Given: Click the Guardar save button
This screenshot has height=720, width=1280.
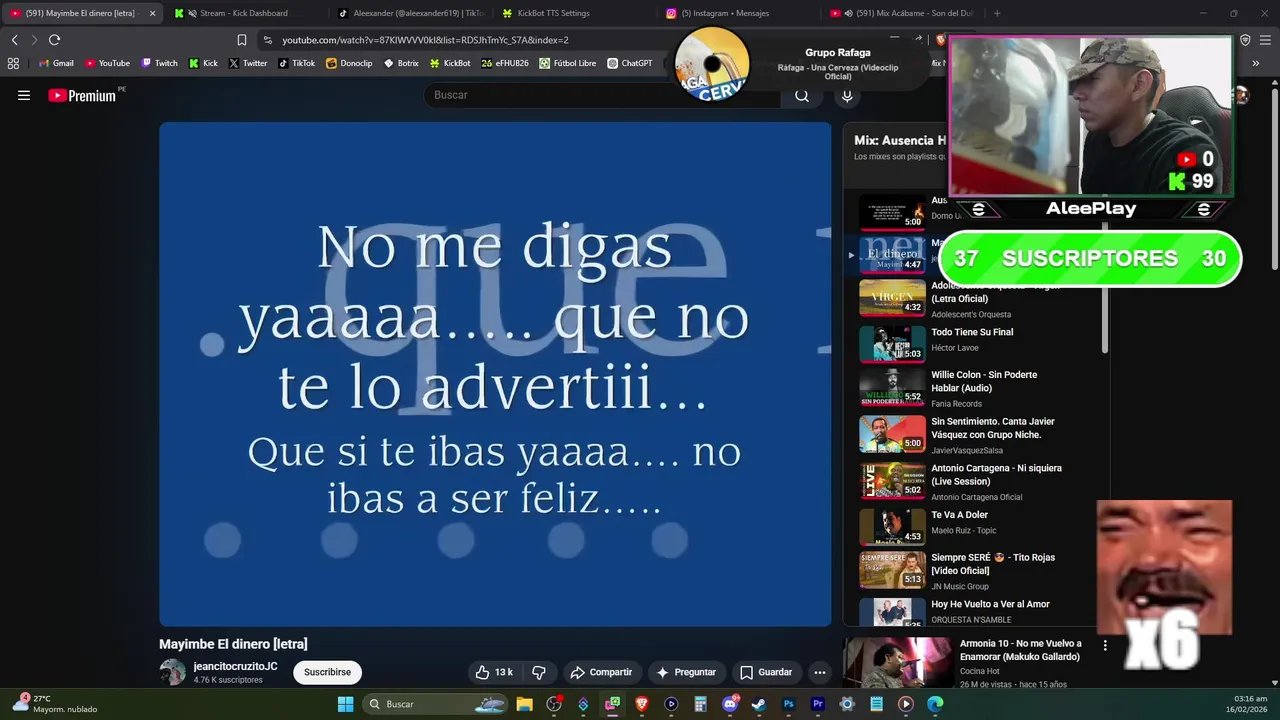Looking at the screenshot, I should click(x=766, y=672).
